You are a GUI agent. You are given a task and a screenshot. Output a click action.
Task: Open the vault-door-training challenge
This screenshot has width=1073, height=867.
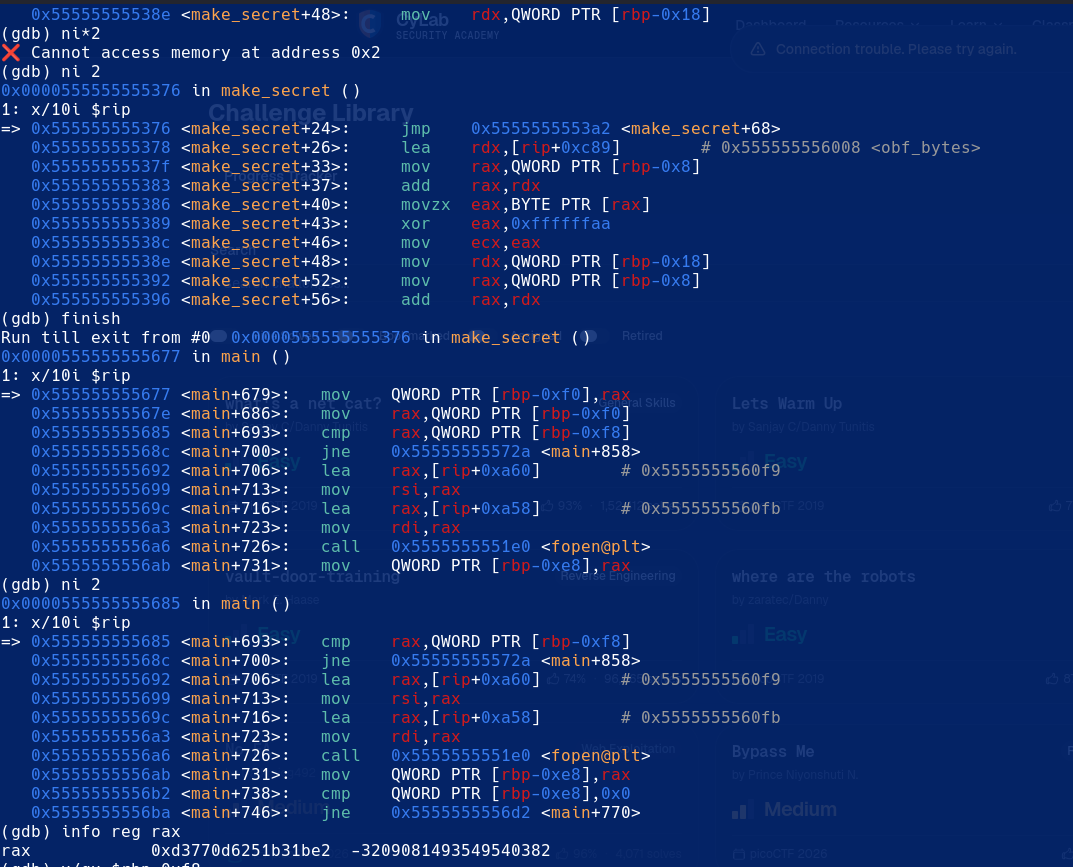coord(313,577)
